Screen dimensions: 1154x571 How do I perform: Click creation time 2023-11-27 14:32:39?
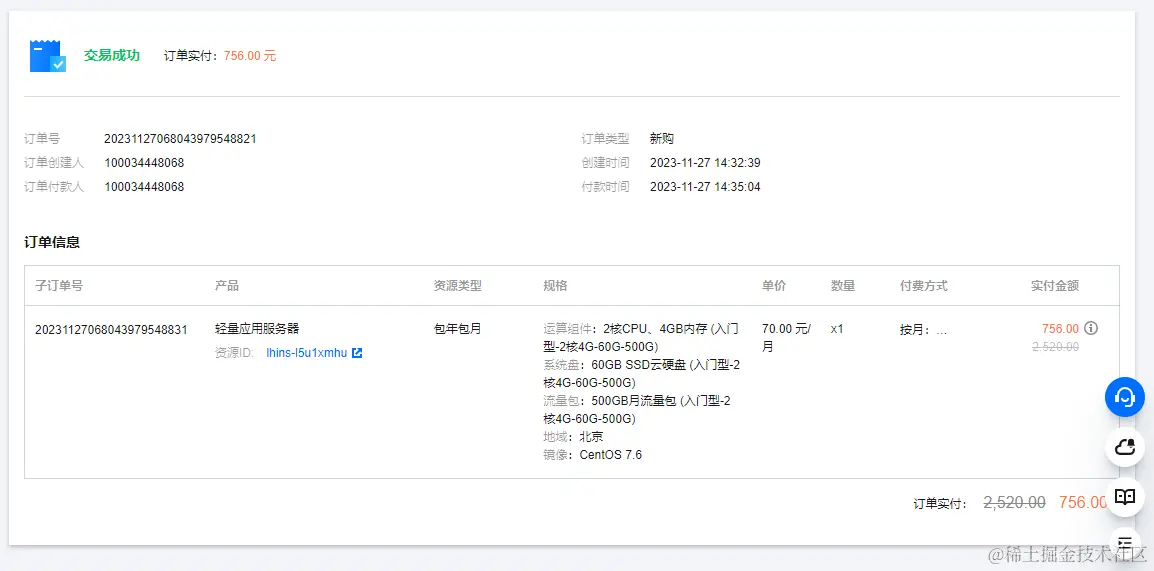(705, 163)
